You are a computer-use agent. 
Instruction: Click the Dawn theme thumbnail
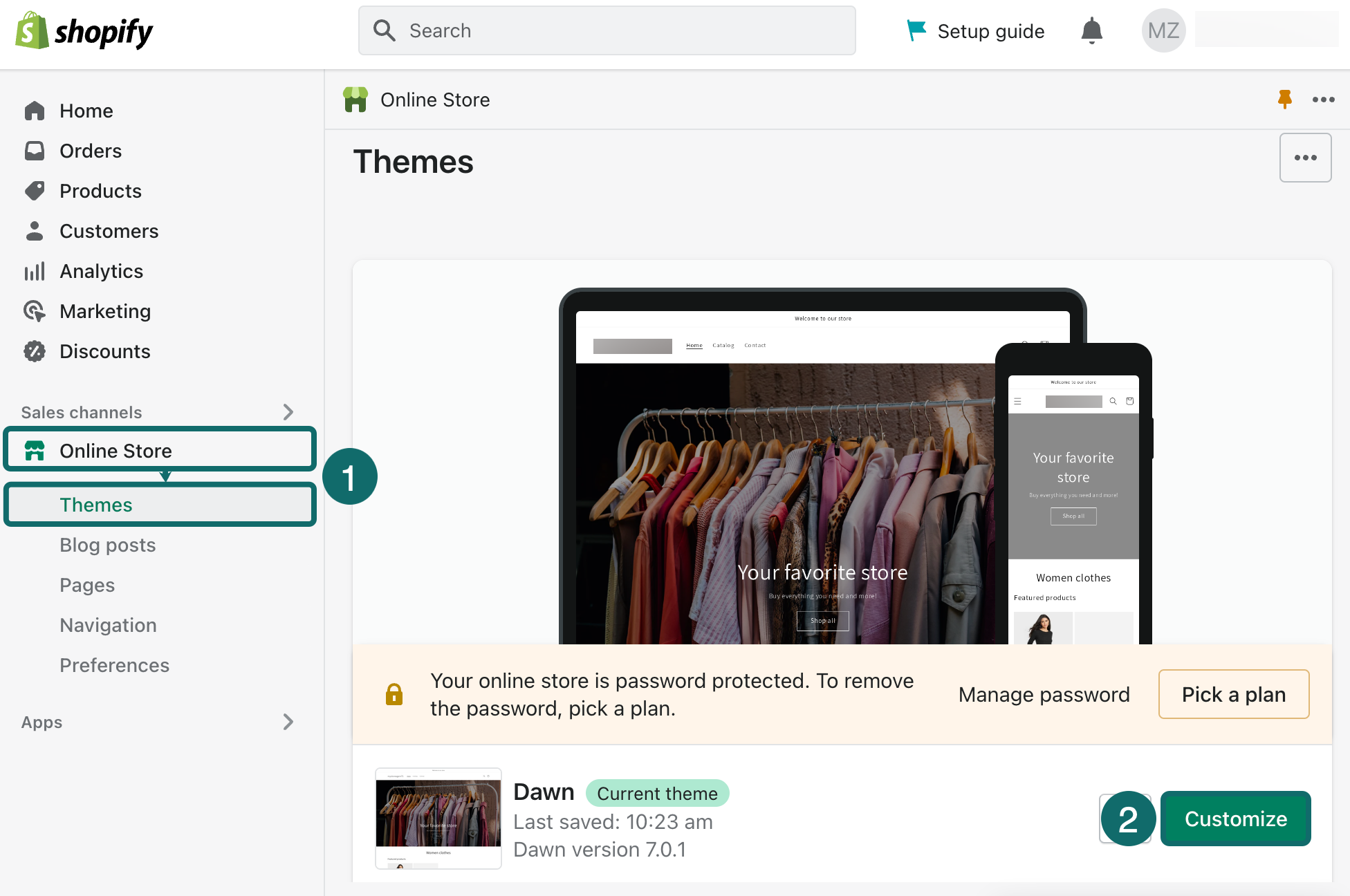437,819
